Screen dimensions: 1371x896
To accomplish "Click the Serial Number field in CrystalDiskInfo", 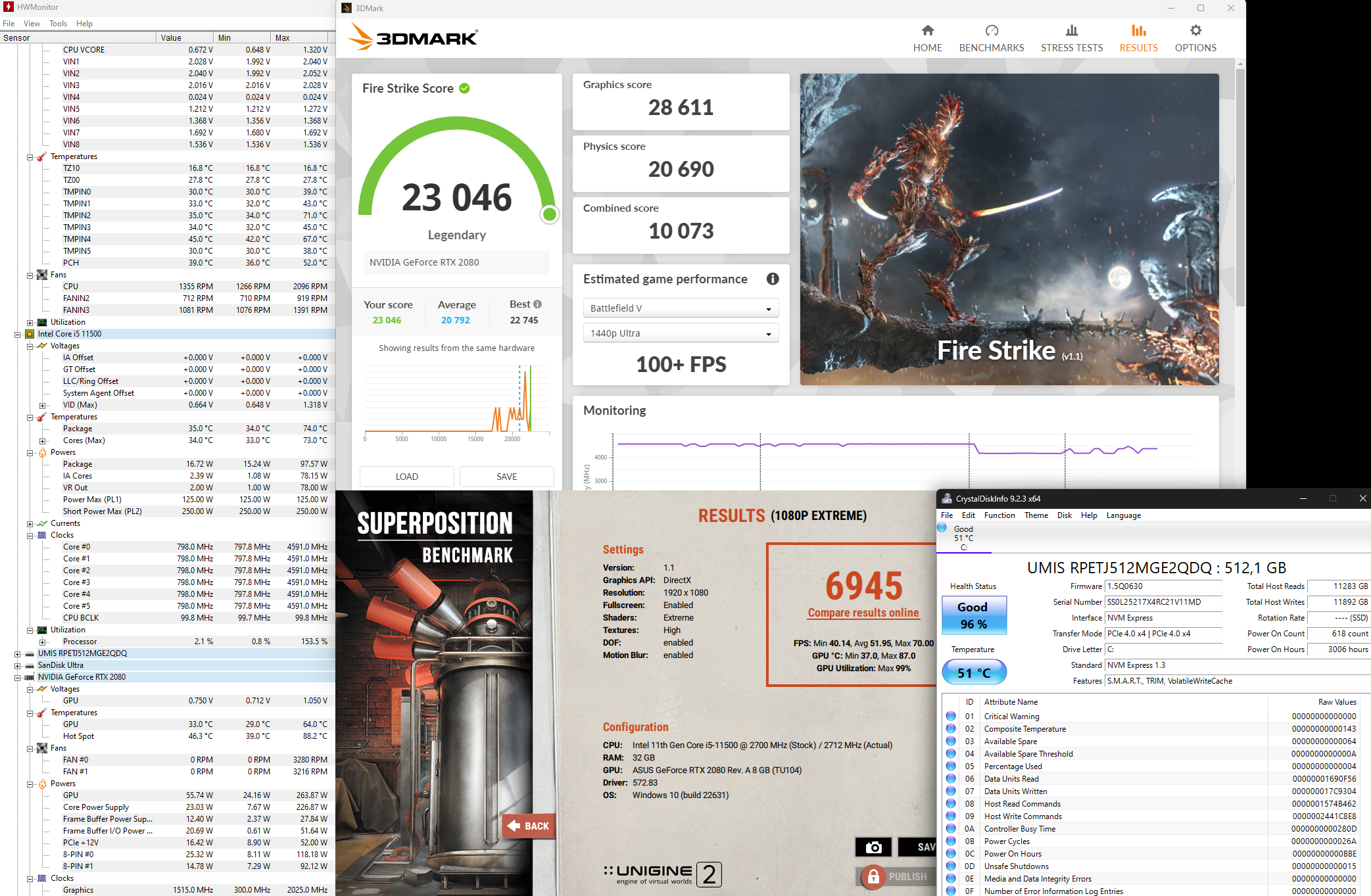I will (1163, 602).
